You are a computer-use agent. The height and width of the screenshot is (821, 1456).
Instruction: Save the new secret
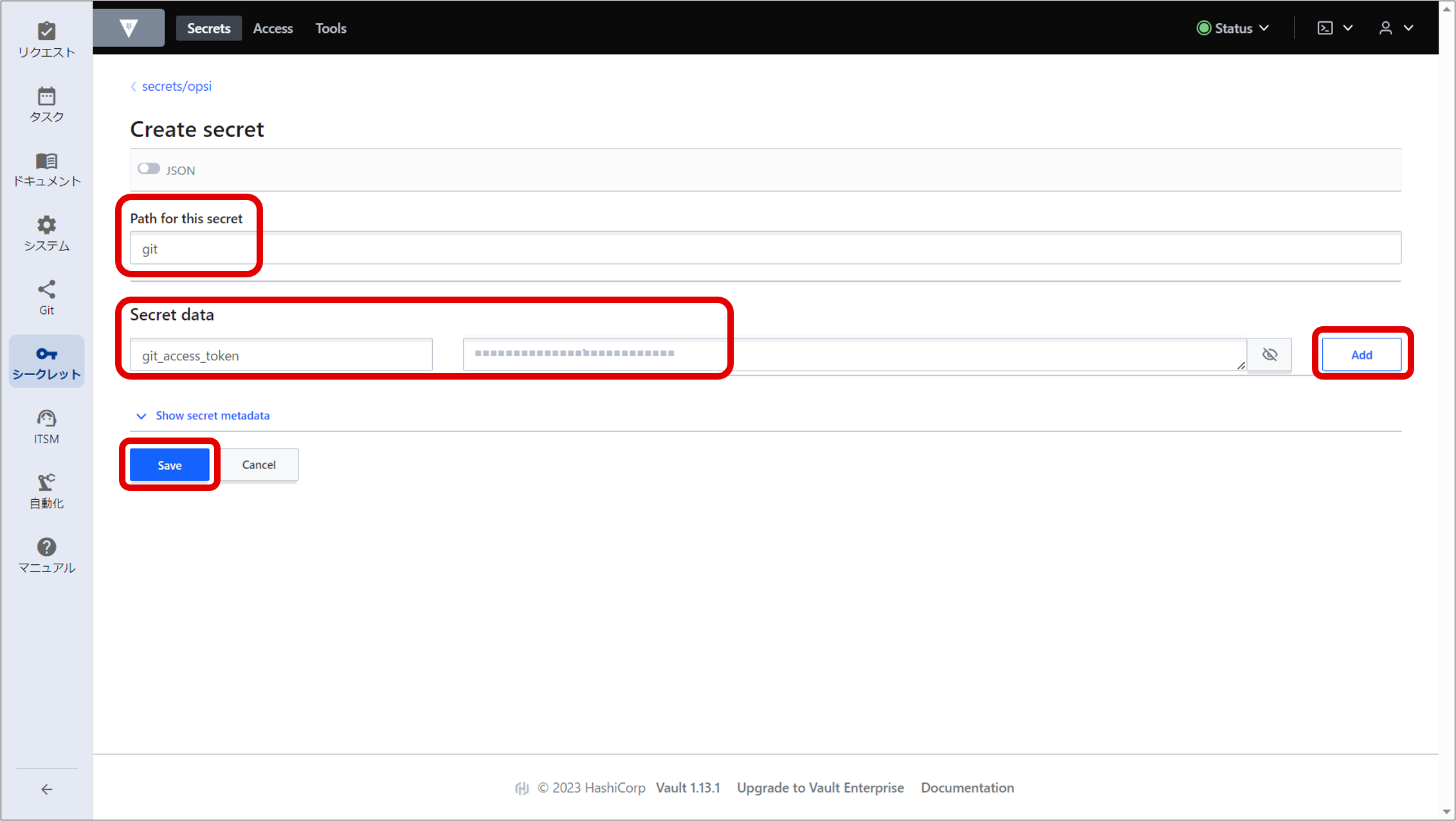(x=169, y=465)
